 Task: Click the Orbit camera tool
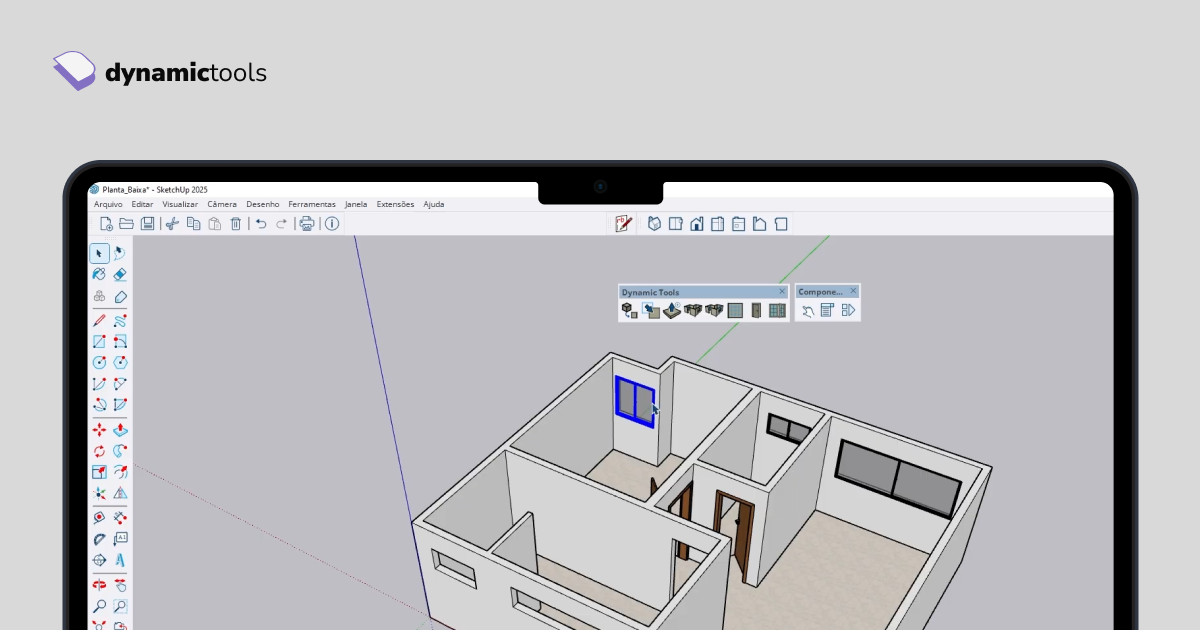click(x=99, y=584)
